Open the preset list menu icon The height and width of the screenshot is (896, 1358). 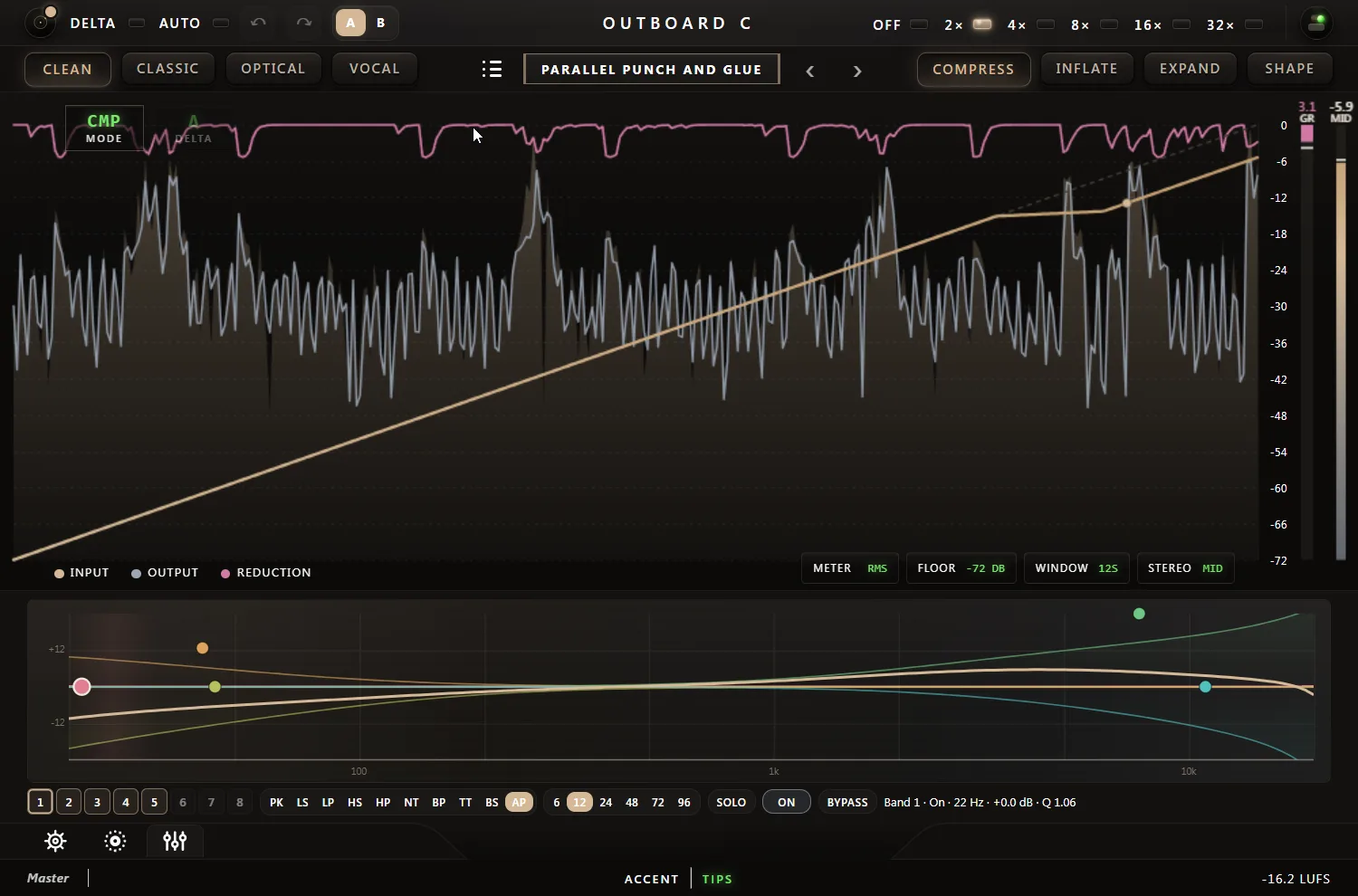(x=492, y=69)
